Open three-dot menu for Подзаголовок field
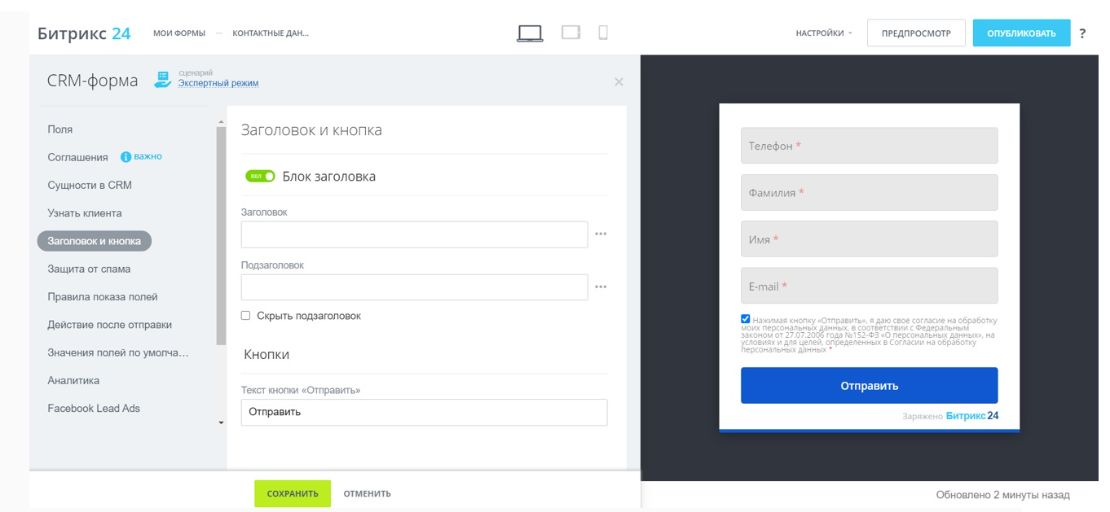This screenshot has height=512, width=1110. pos(600,287)
